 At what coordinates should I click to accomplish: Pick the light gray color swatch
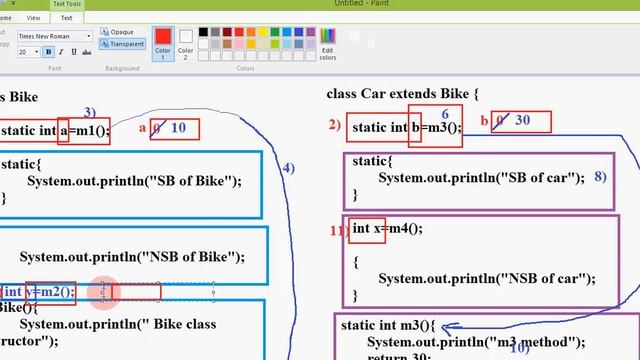coord(215,44)
